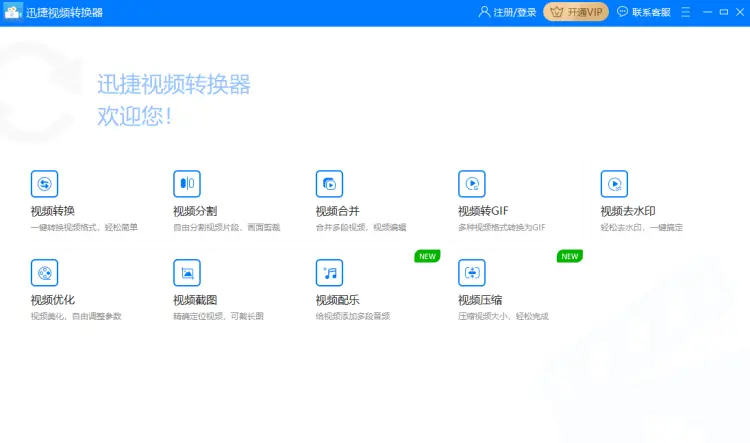
Task: Open the 视频去水印 watermark removal icon
Action: (x=614, y=184)
